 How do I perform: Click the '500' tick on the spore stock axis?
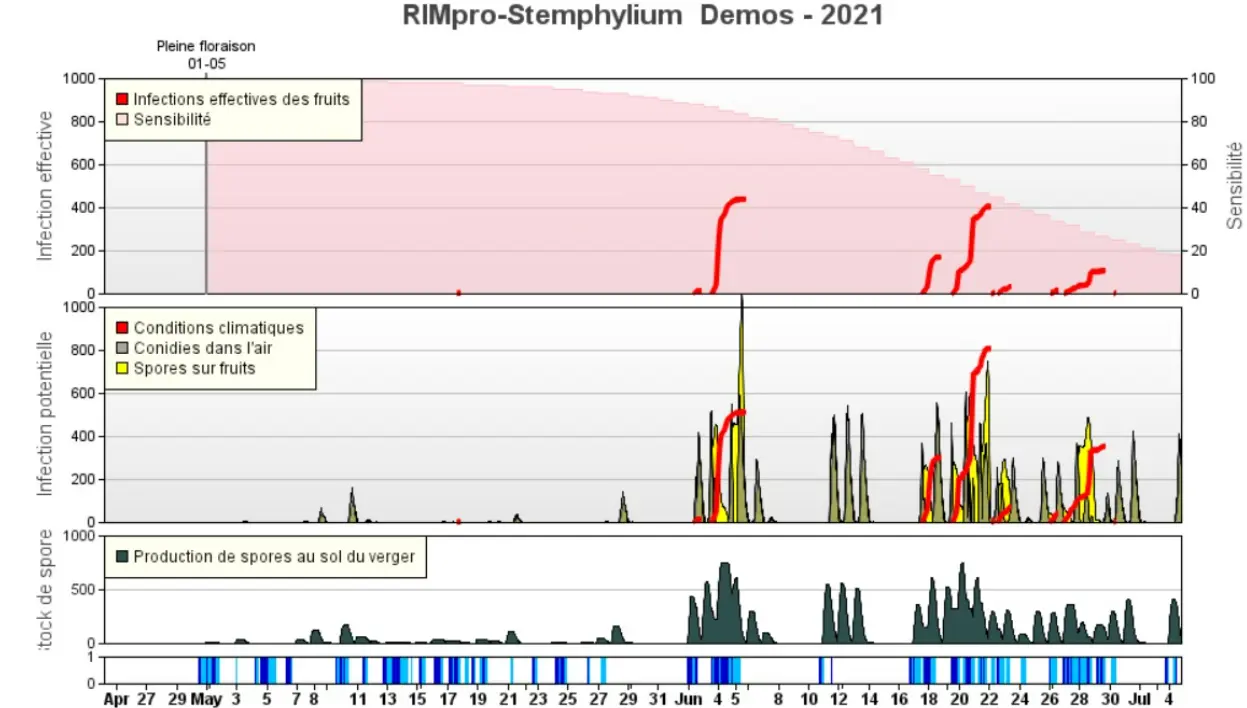point(85,589)
